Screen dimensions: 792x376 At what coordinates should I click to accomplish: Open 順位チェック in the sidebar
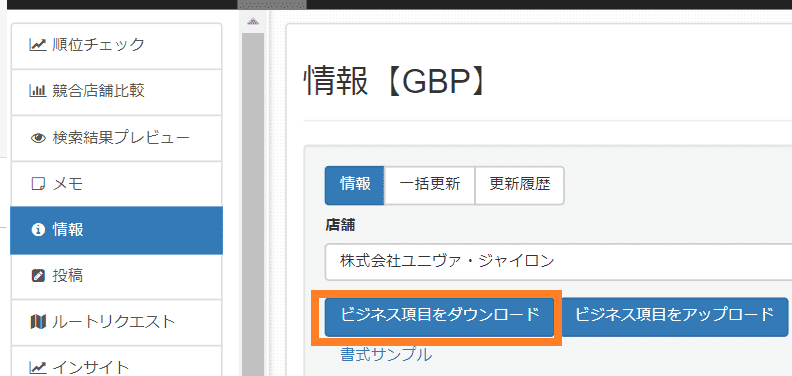pyautogui.click(x=116, y=46)
